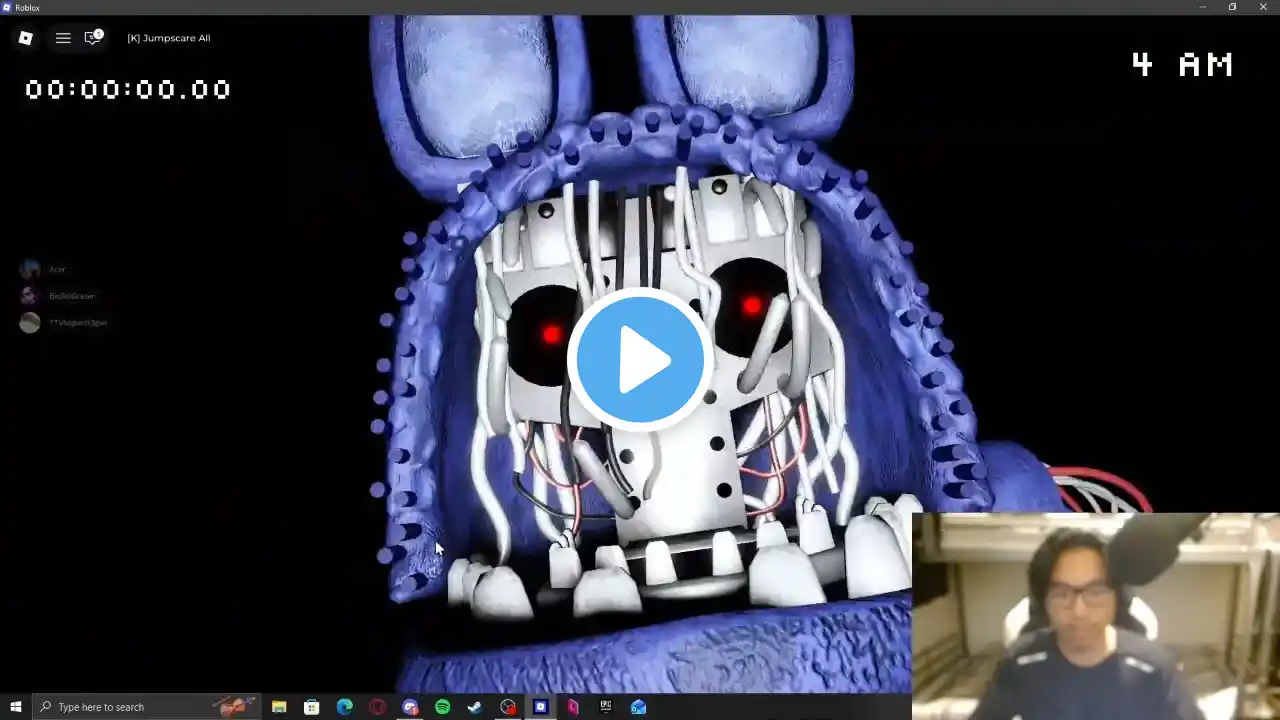Viewport: 1280px width, 720px height.
Task: Switch to the Roblox taskbar icon
Action: 541,707
